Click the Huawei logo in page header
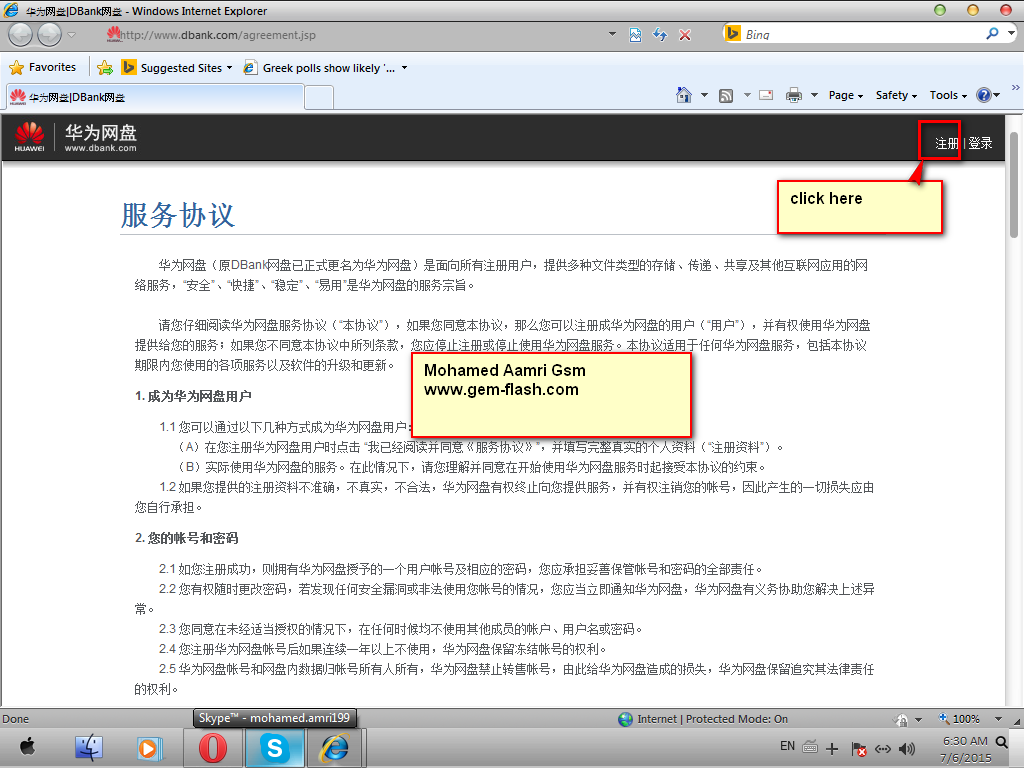Viewport: 1024px width, 768px height. (x=29, y=136)
